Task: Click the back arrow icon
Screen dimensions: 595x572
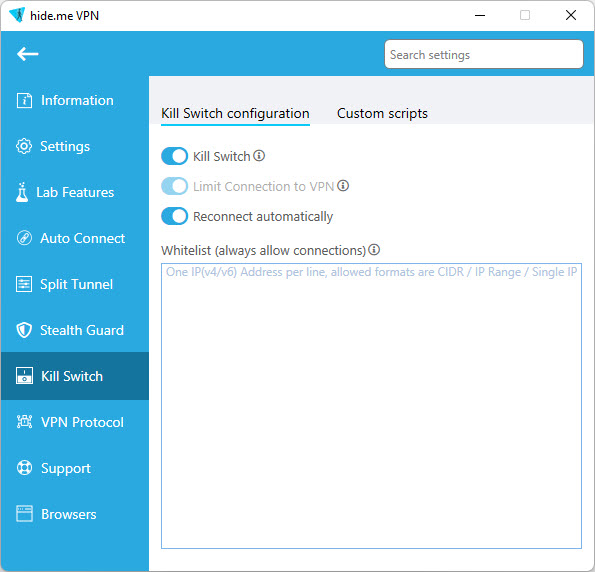Action: (27, 54)
